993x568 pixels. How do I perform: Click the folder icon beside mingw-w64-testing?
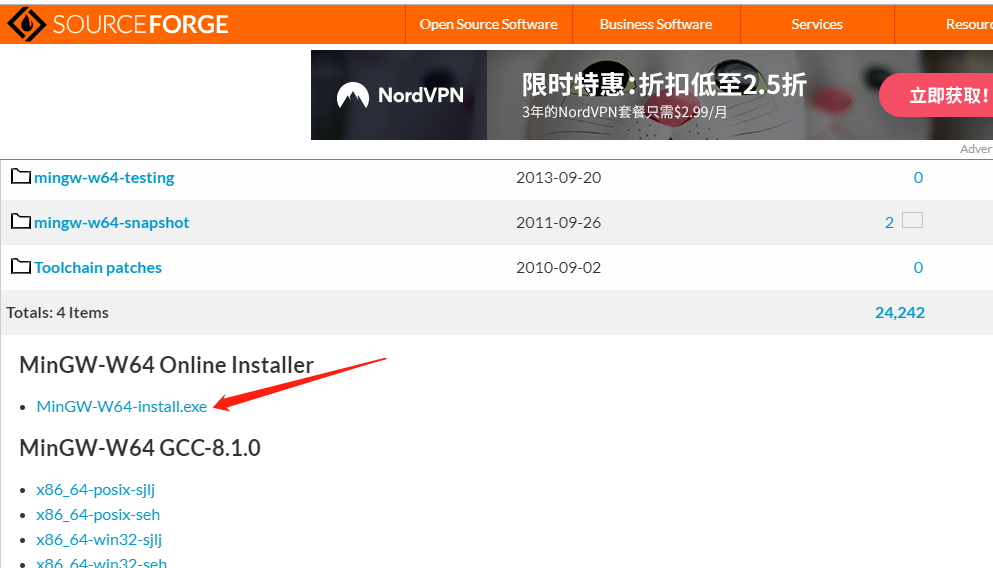tap(20, 177)
